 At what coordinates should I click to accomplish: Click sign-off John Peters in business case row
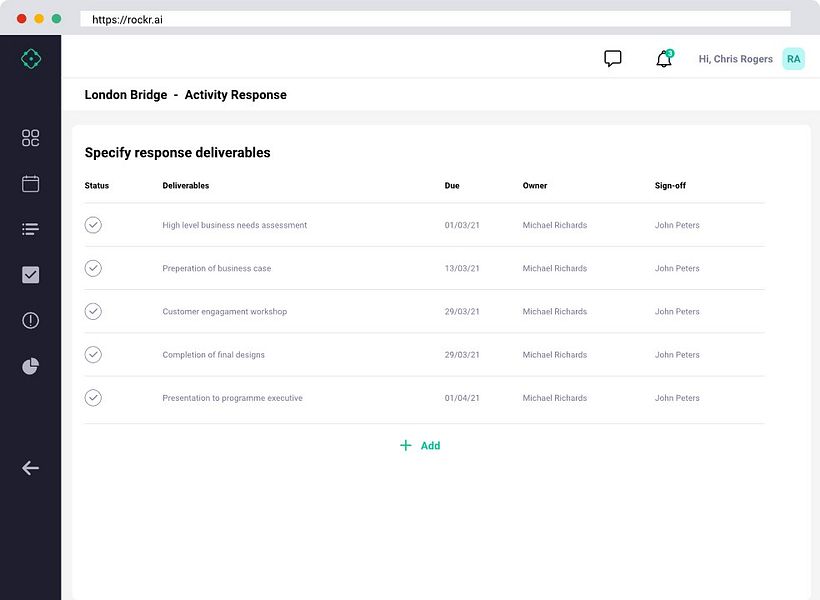[x=677, y=268]
